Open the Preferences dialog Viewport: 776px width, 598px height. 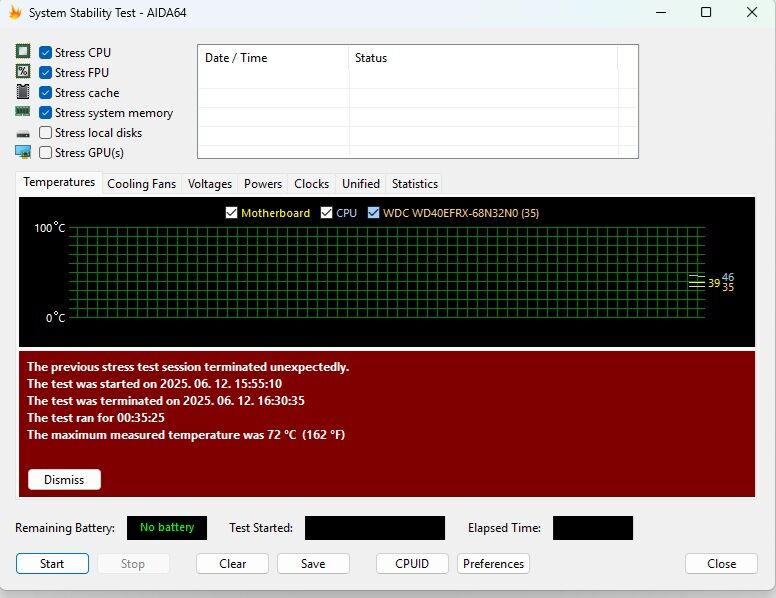[493, 564]
